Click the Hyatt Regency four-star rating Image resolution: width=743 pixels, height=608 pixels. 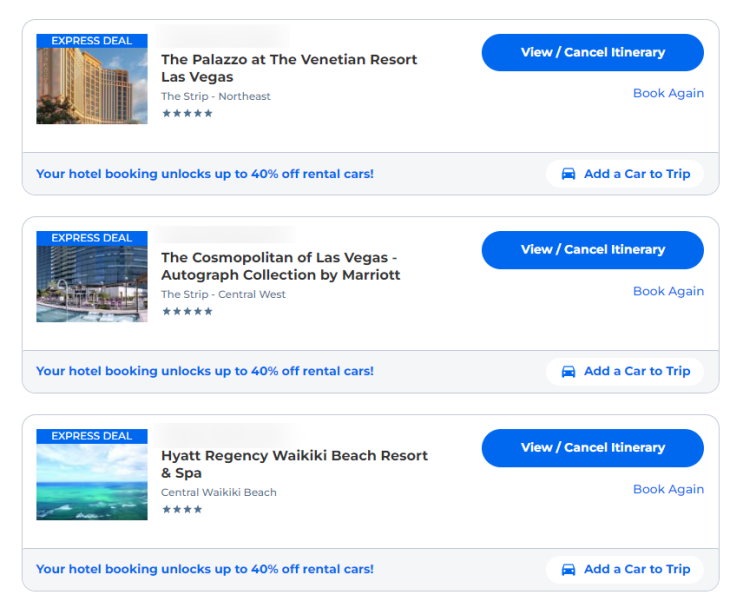point(182,510)
